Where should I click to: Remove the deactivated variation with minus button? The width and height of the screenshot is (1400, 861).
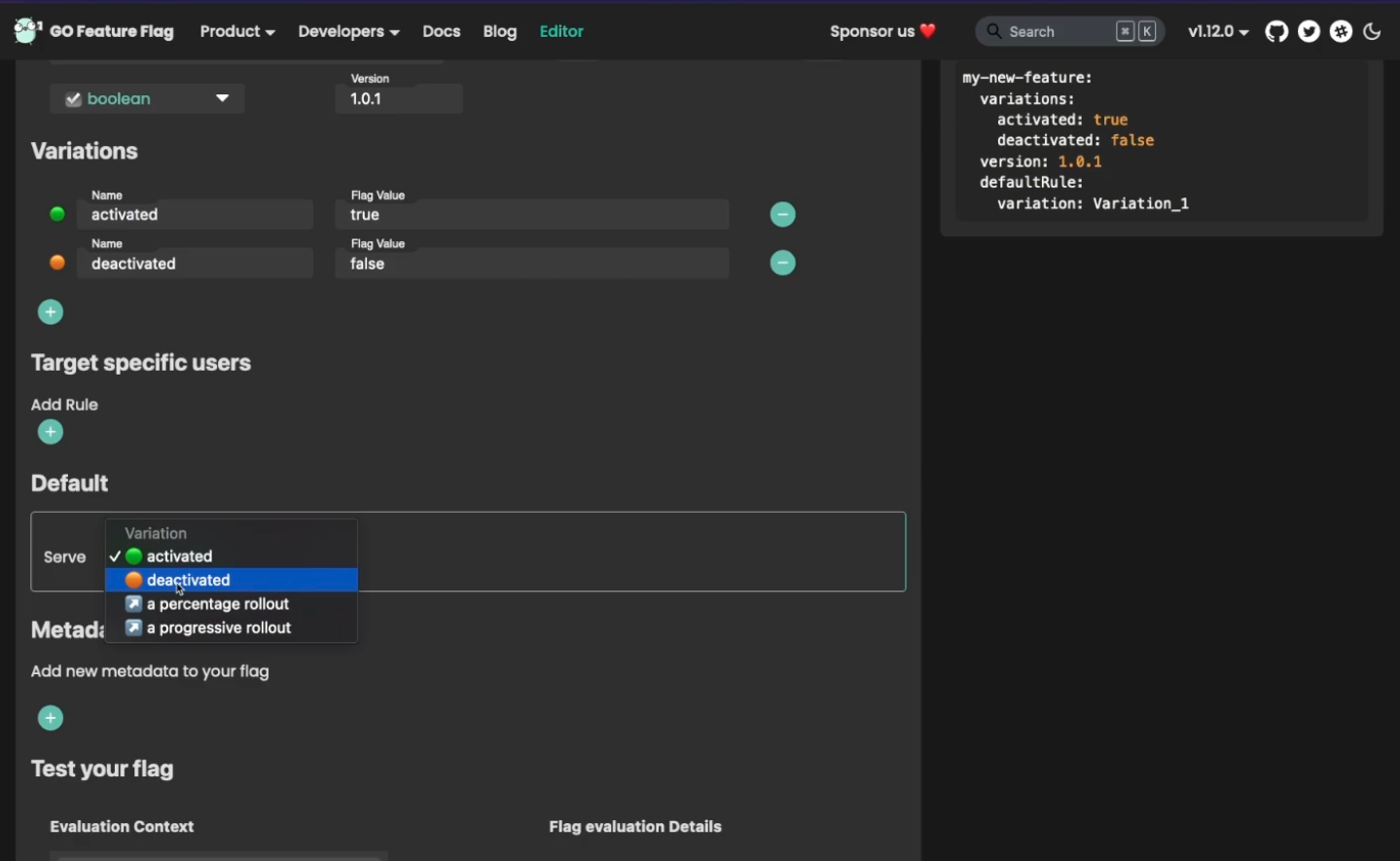782,264
